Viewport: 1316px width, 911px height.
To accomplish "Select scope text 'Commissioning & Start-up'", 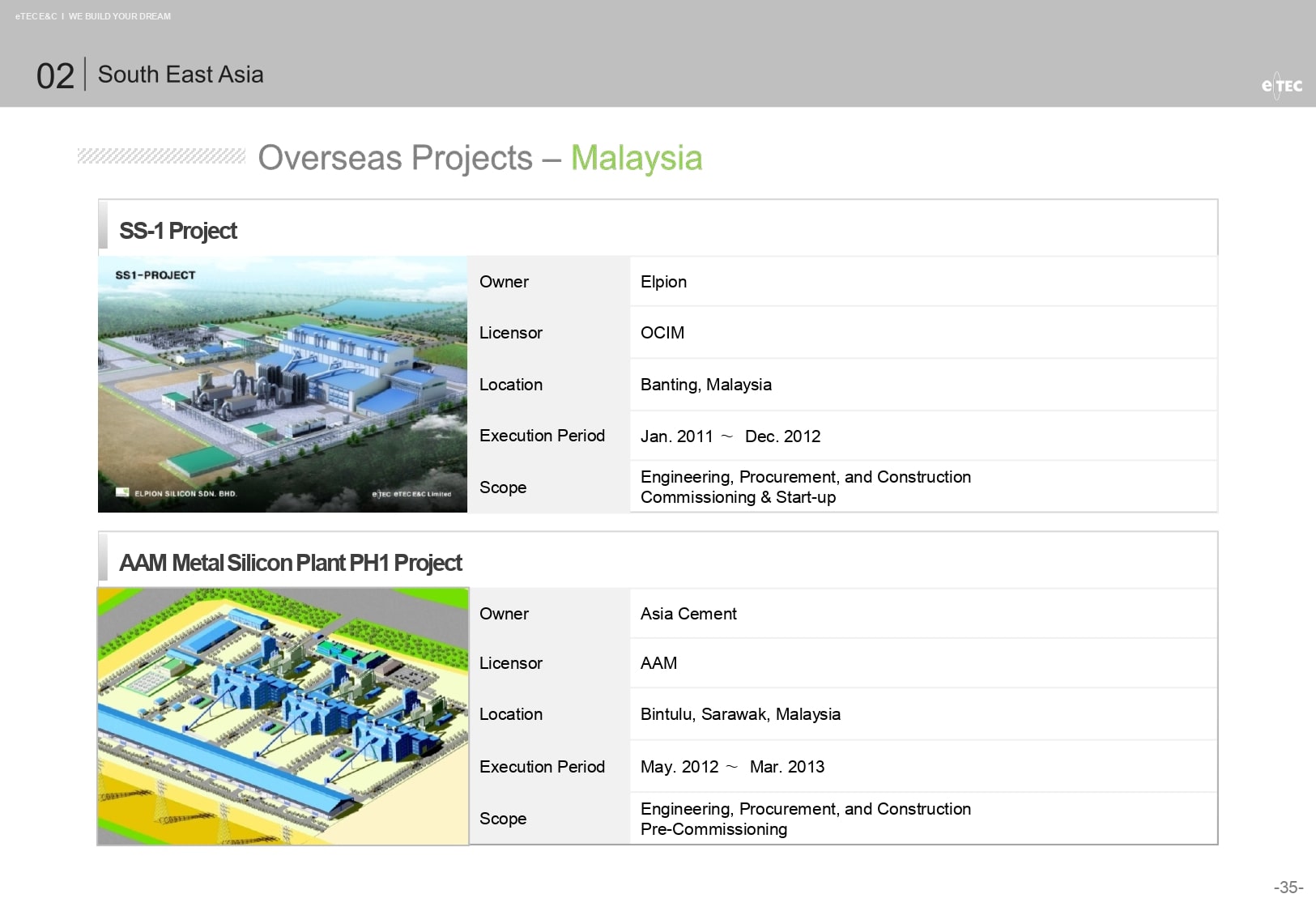I will 738,497.
